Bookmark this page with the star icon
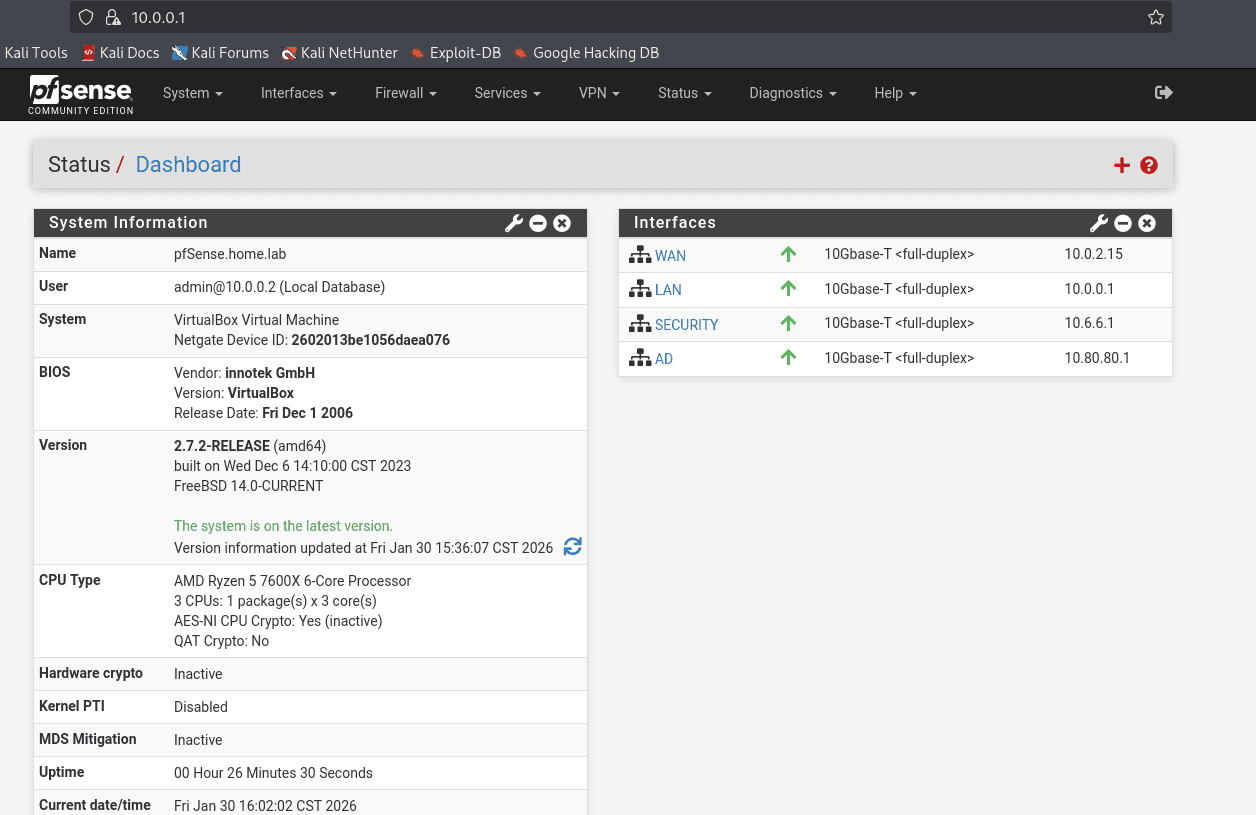The height and width of the screenshot is (815, 1256). (1156, 17)
